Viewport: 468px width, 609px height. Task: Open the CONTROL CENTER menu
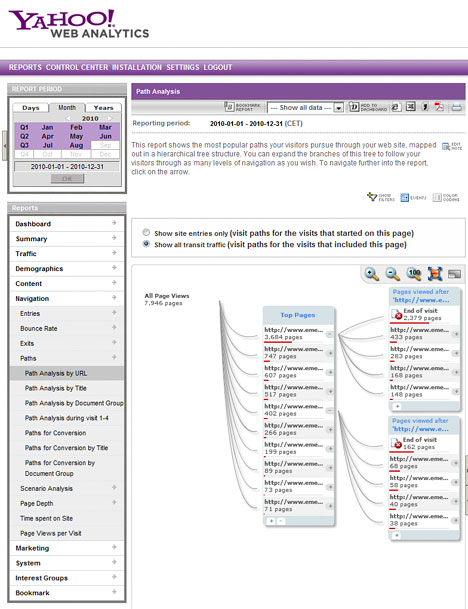click(77, 67)
